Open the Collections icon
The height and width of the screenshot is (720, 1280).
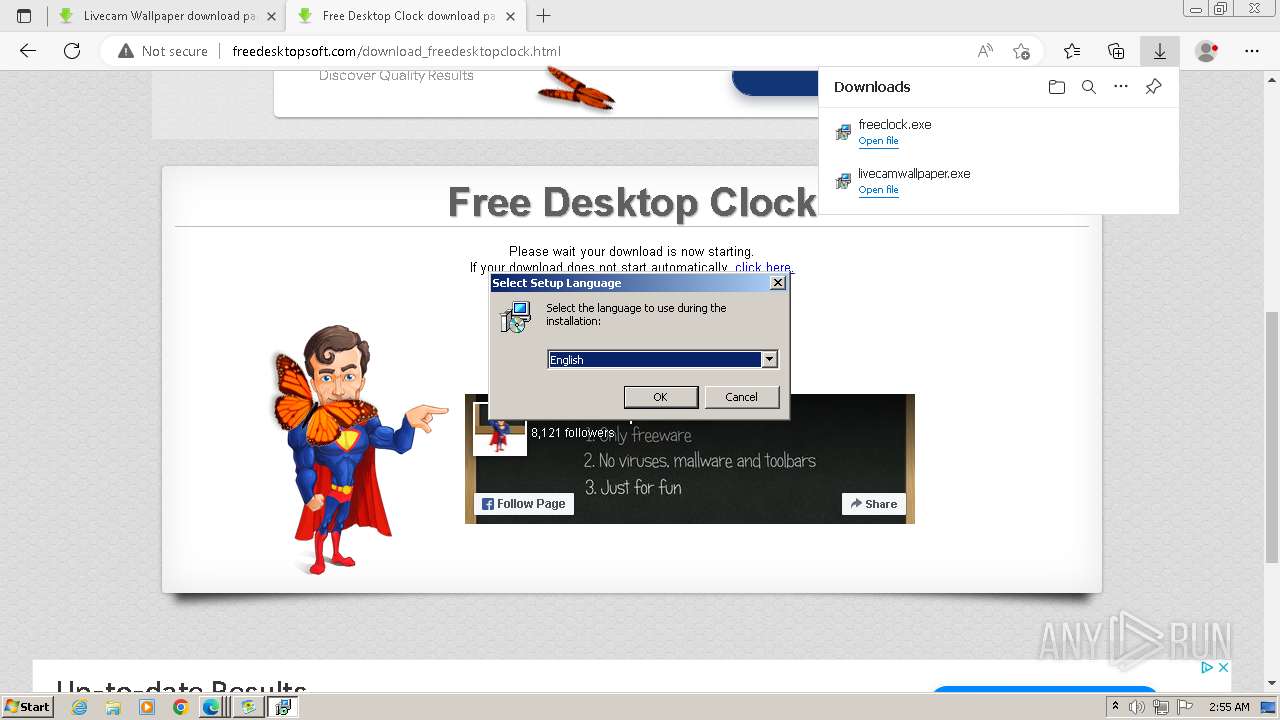[1116, 51]
